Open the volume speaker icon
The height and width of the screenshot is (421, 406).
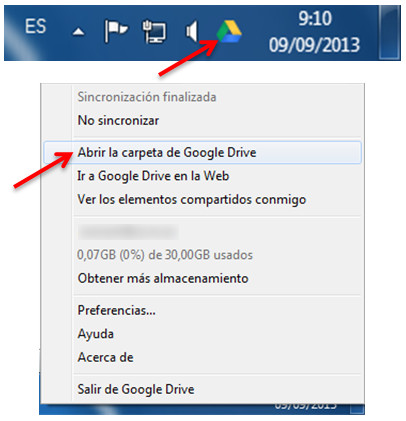coord(192,31)
